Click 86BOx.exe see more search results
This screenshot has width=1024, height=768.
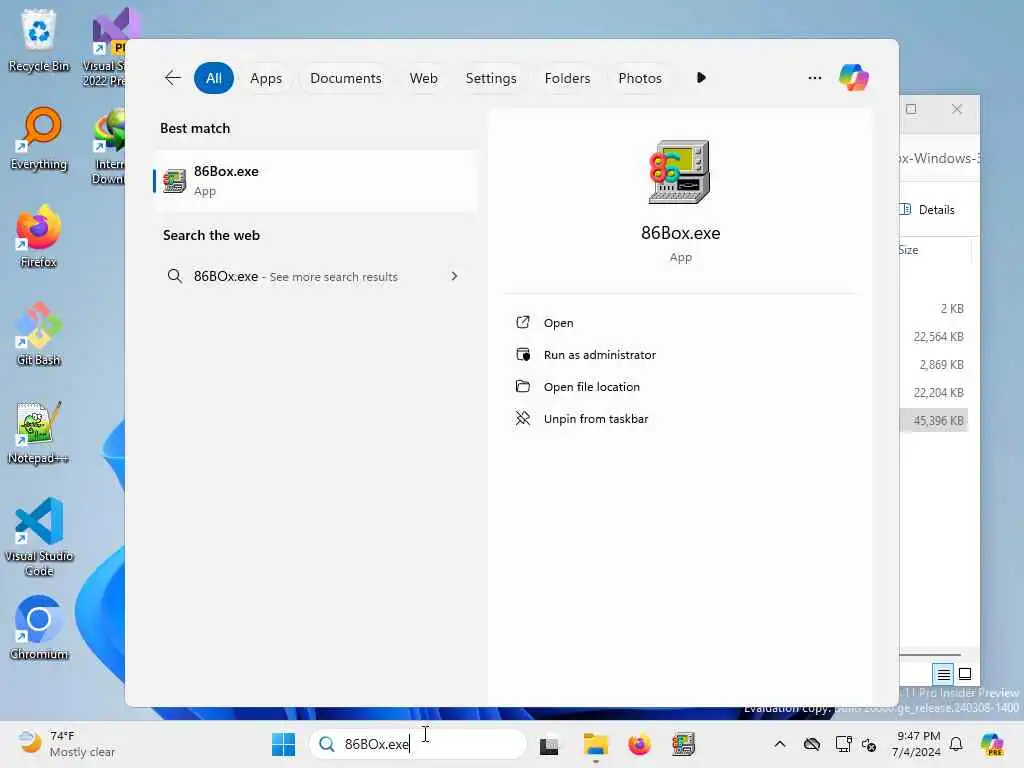316,276
